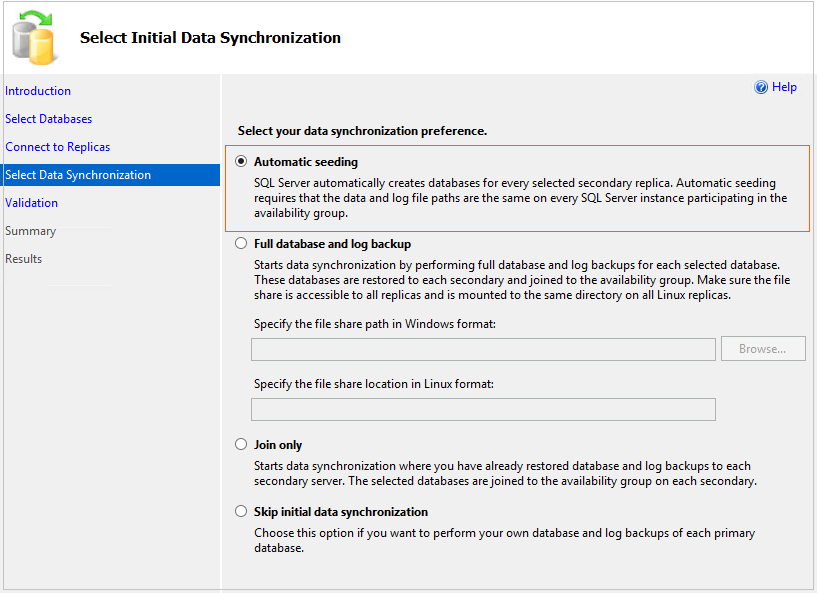Go to the Select Databases step
This screenshot has height=593, width=817.
click(x=48, y=119)
